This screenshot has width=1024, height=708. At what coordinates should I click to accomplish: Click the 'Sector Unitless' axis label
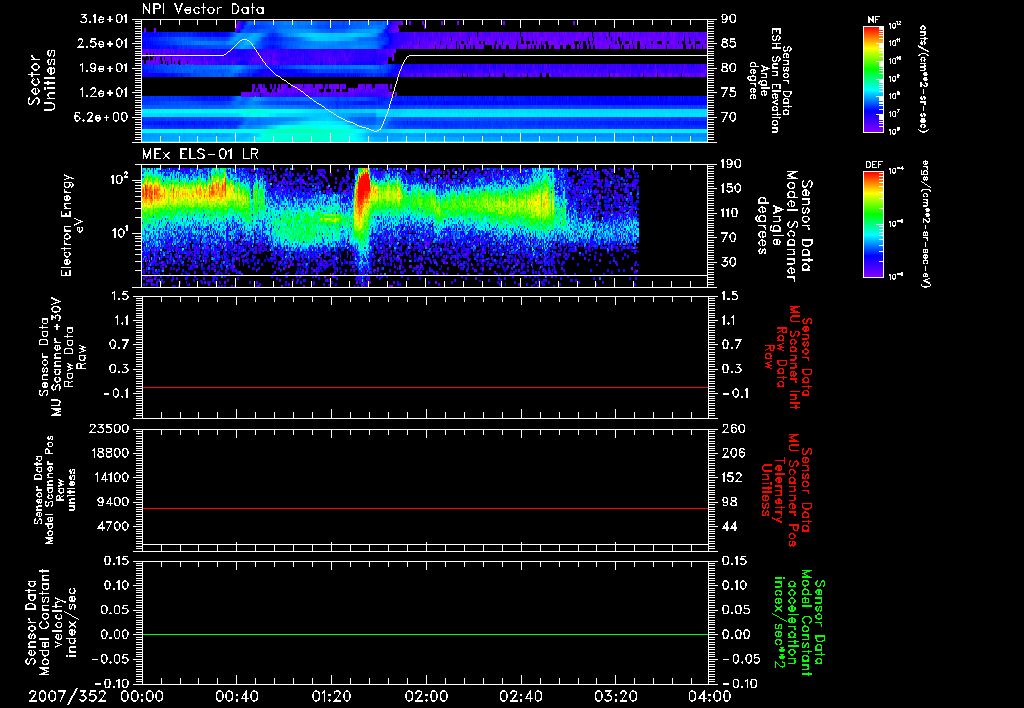tap(42, 80)
